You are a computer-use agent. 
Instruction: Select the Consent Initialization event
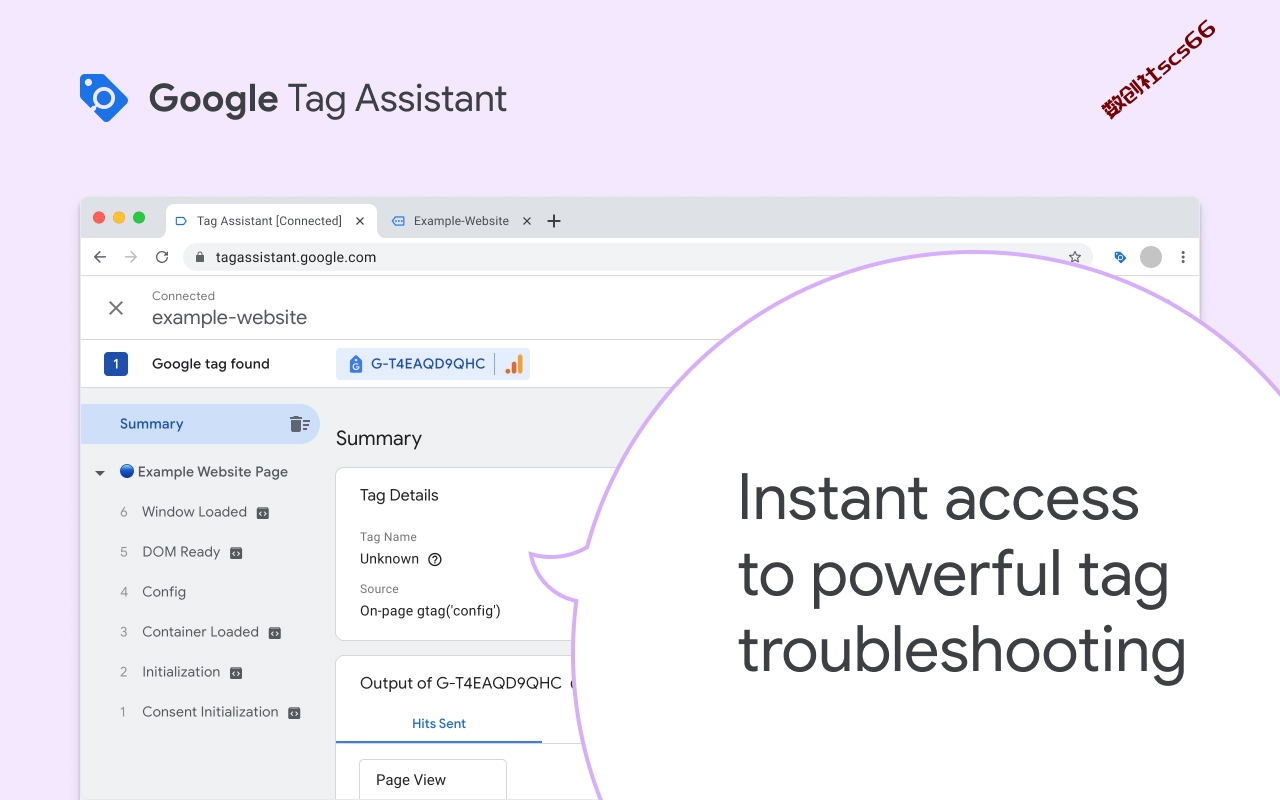click(210, 712)
